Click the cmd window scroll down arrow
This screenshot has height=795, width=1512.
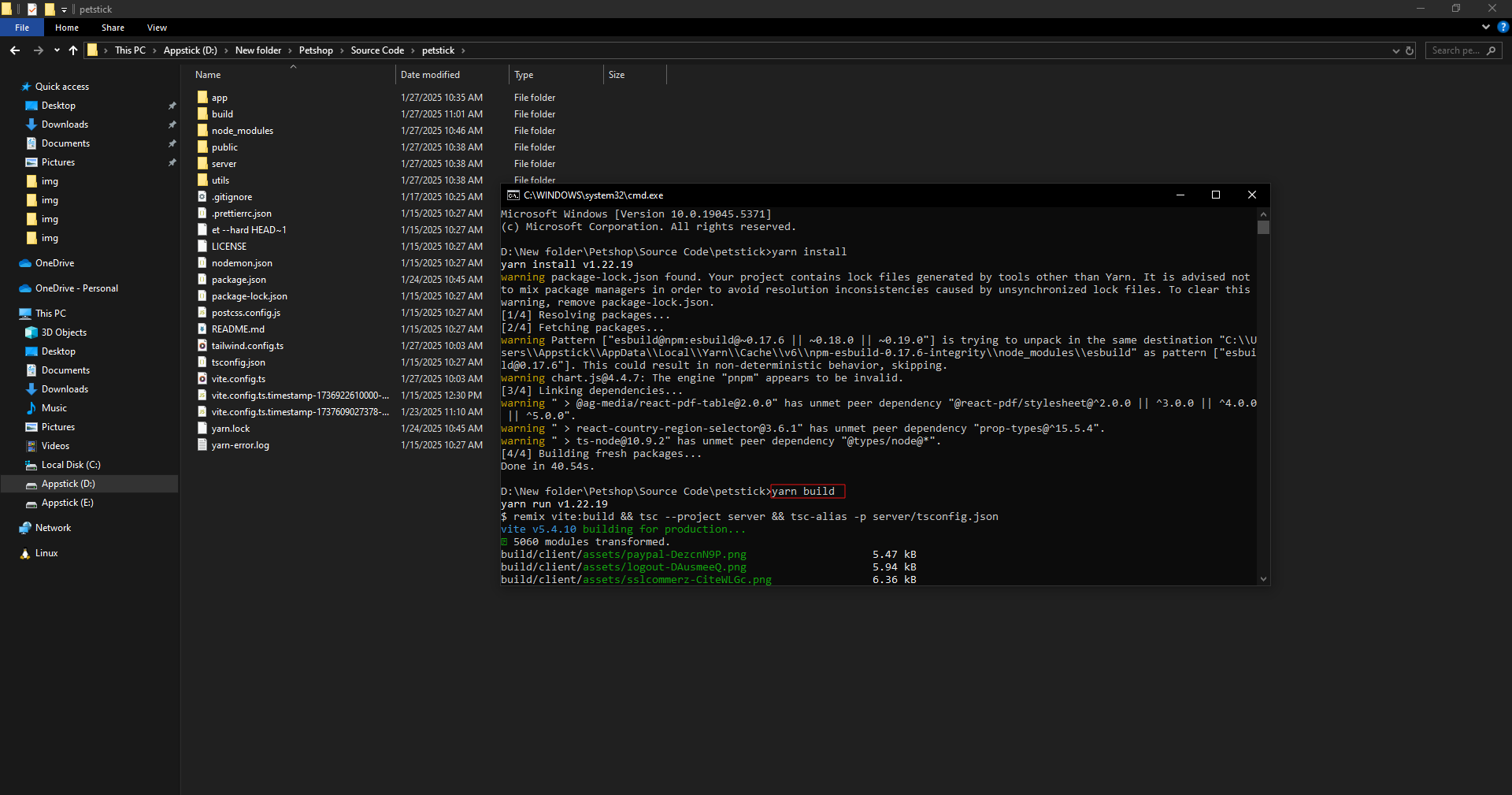(1263, 579)
